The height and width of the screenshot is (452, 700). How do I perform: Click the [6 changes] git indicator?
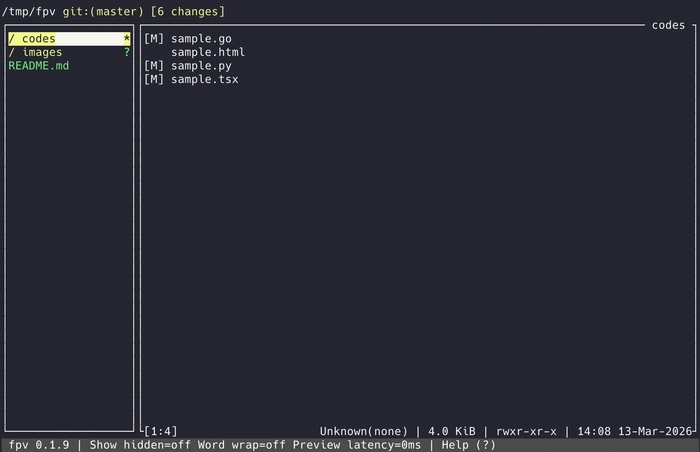click(187, 12)
